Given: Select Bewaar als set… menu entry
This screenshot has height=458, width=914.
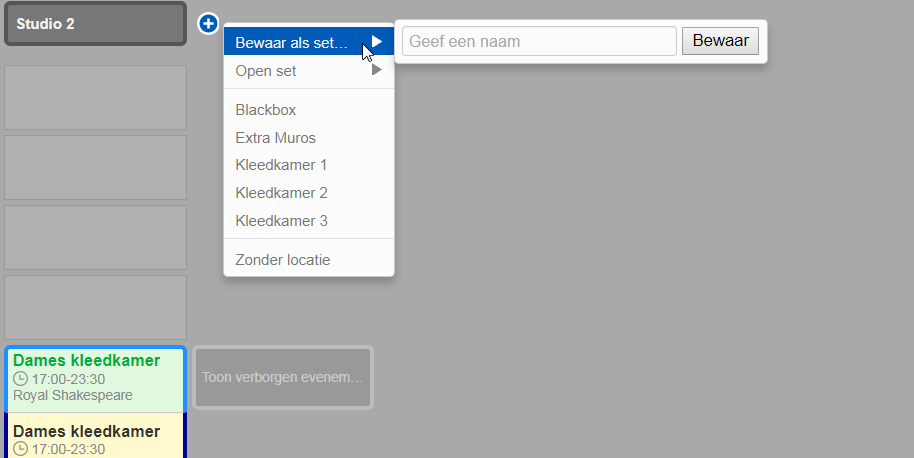Looking at the screenshot, I should [292, 42].
